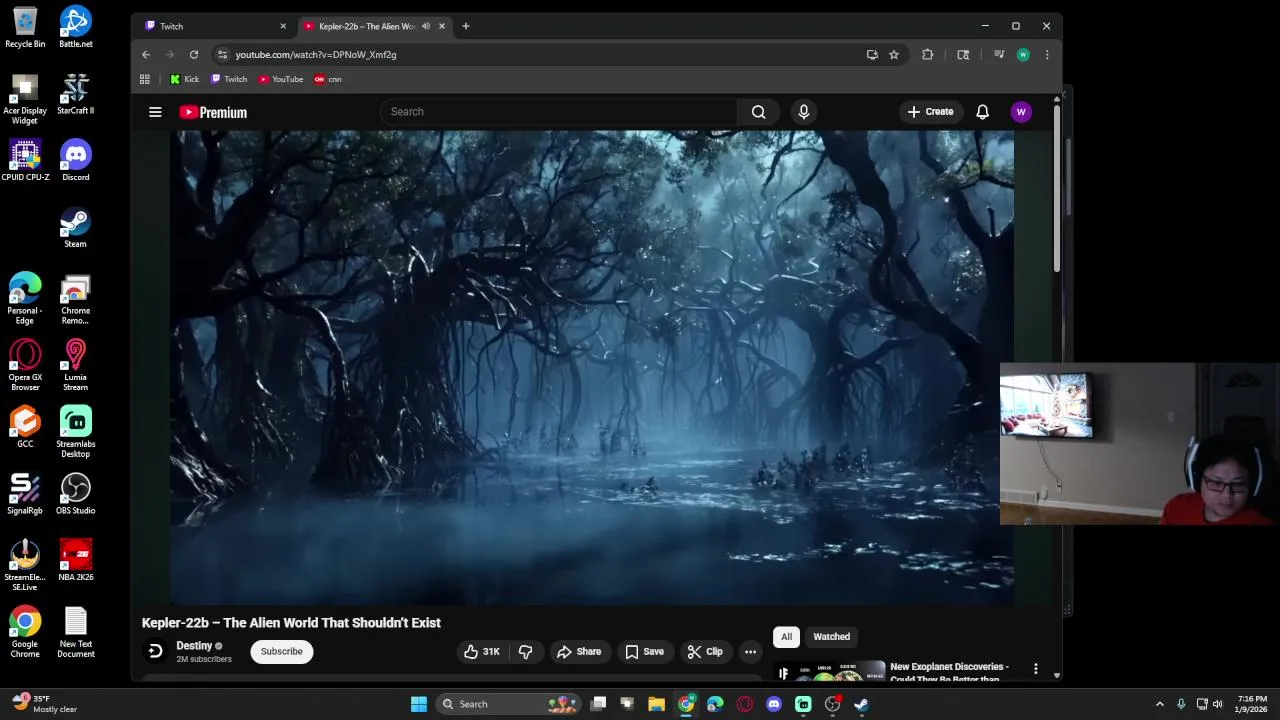Share the video
1280x720 pixels.
coord(579,652)
